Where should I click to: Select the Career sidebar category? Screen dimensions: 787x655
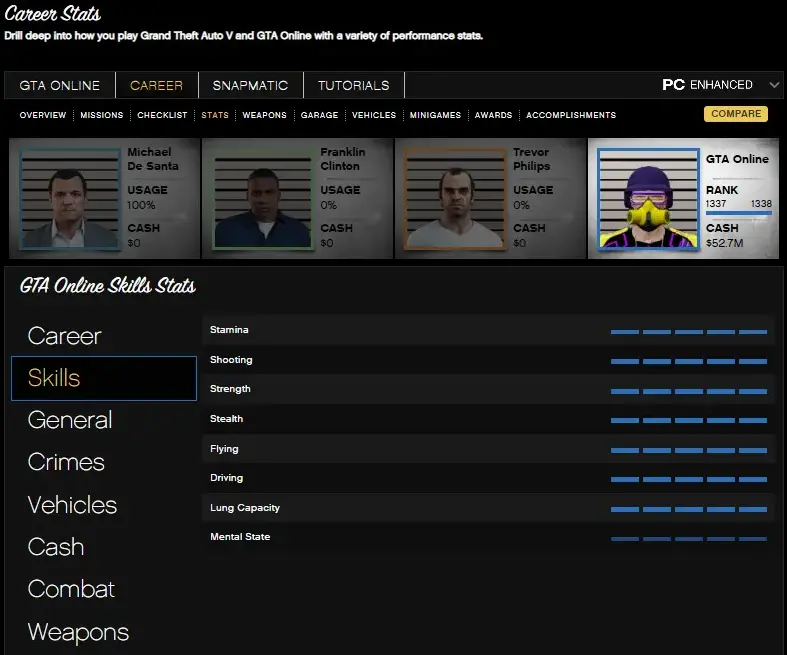coord(65,336)
